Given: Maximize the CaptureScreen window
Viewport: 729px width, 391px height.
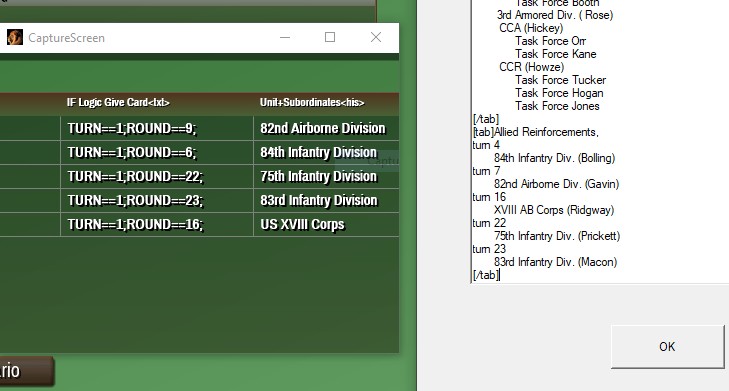Looking at the screenshot, I should coord(330,37).
